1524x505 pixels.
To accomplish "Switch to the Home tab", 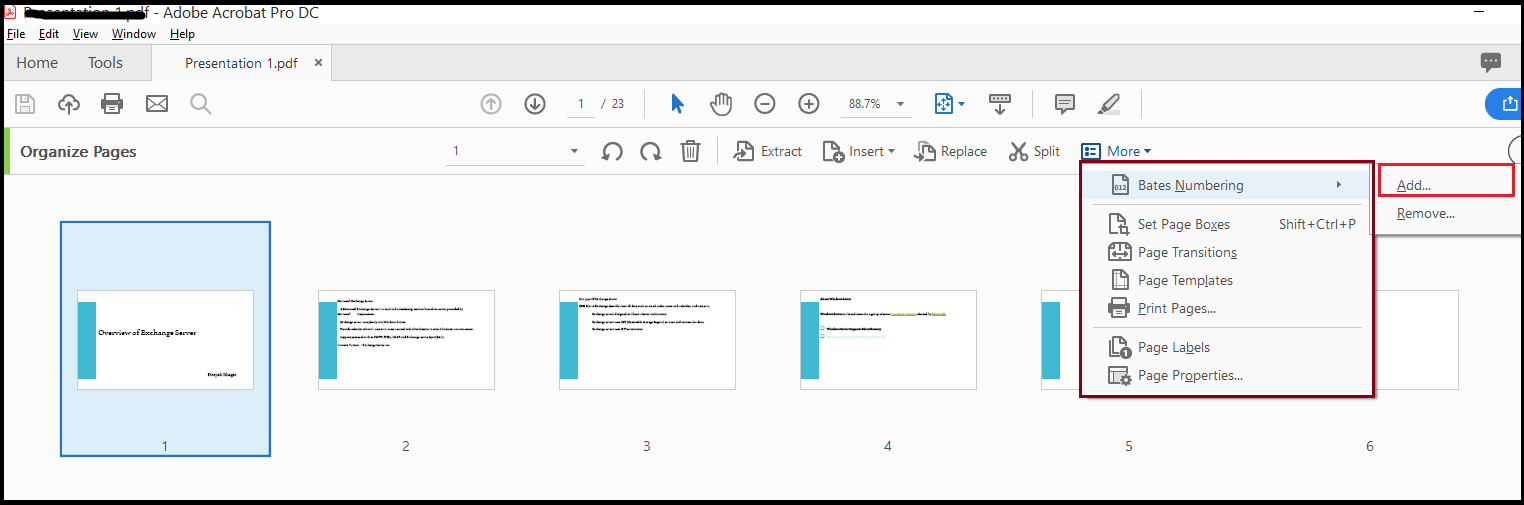I will (x=37, y=62).
